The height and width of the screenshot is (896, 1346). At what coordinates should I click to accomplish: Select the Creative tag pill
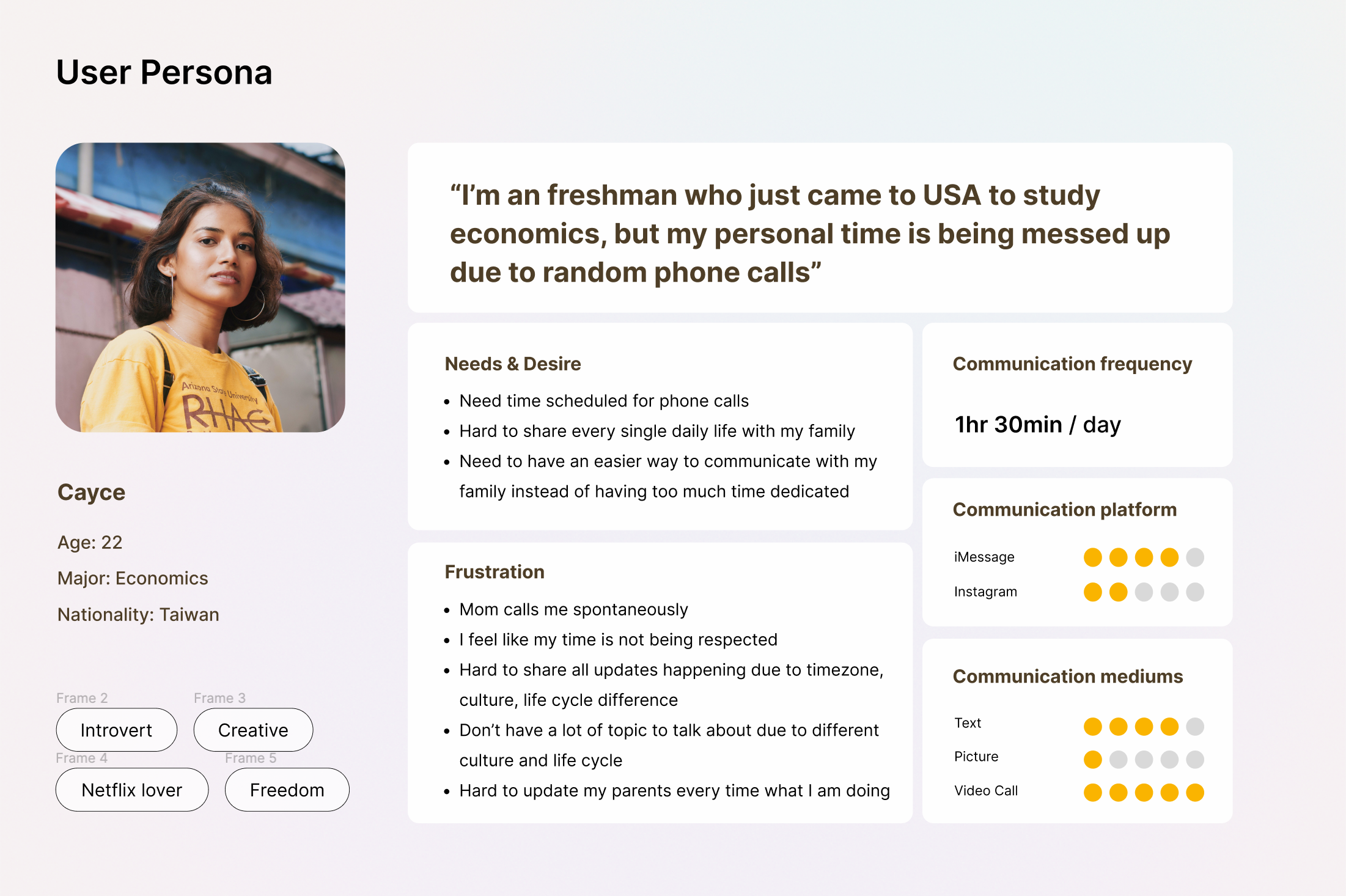[x=253, y=730]
